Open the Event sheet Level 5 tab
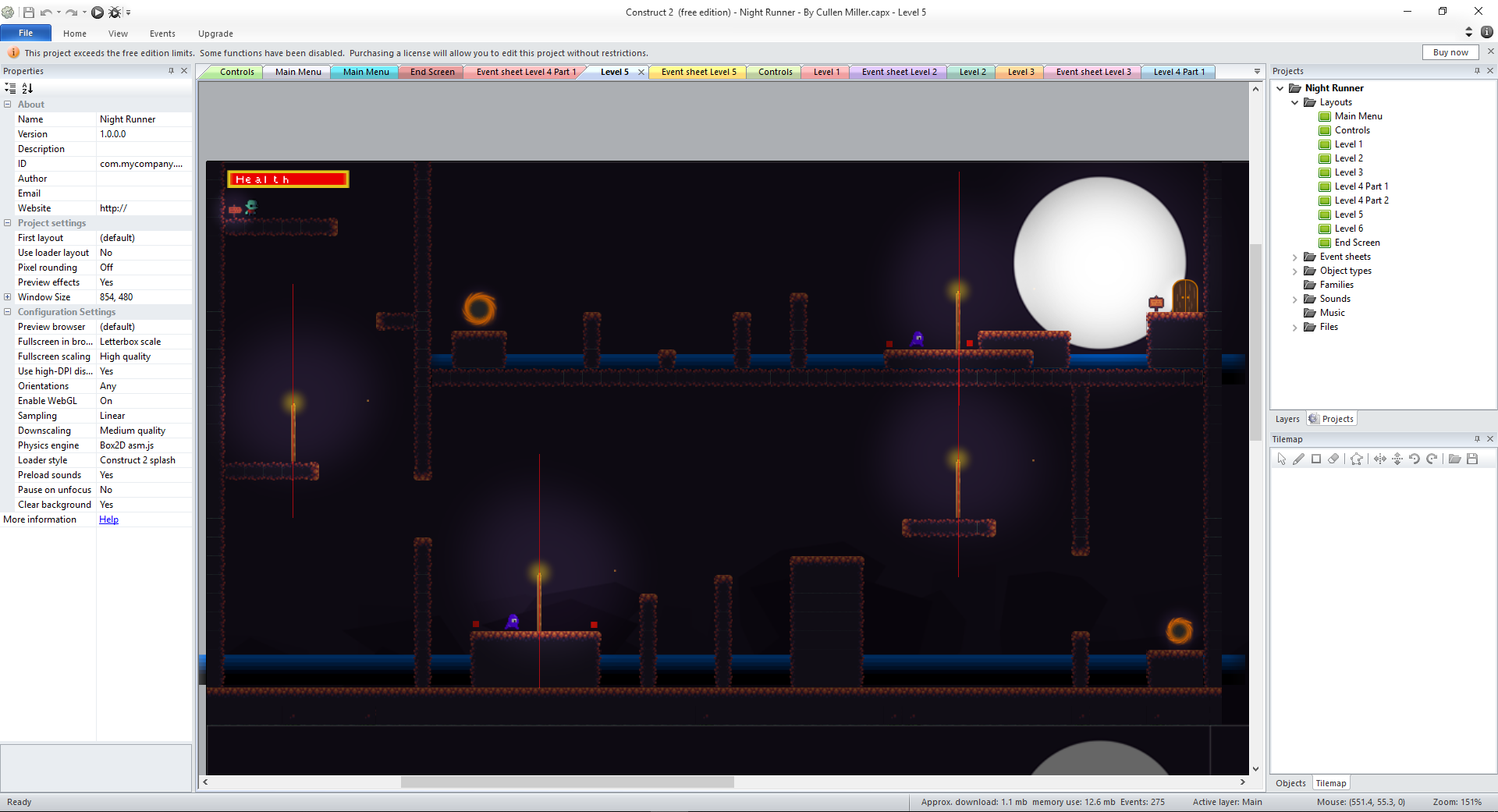This screenshot has height=812, width=1498. [698, 72]
